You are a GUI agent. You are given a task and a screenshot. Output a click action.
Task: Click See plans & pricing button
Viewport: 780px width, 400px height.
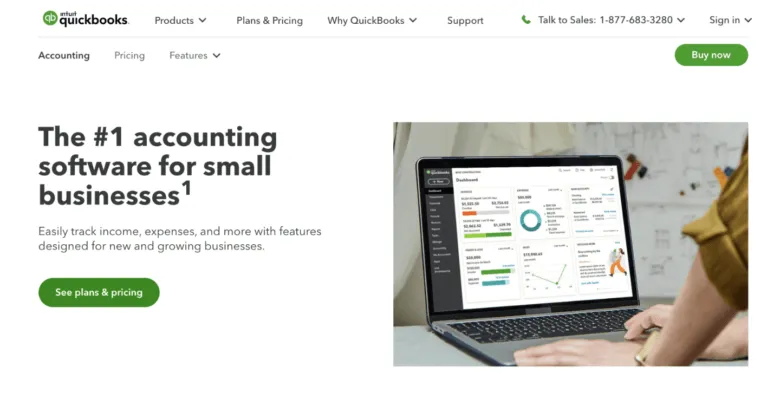click(99, 293)
